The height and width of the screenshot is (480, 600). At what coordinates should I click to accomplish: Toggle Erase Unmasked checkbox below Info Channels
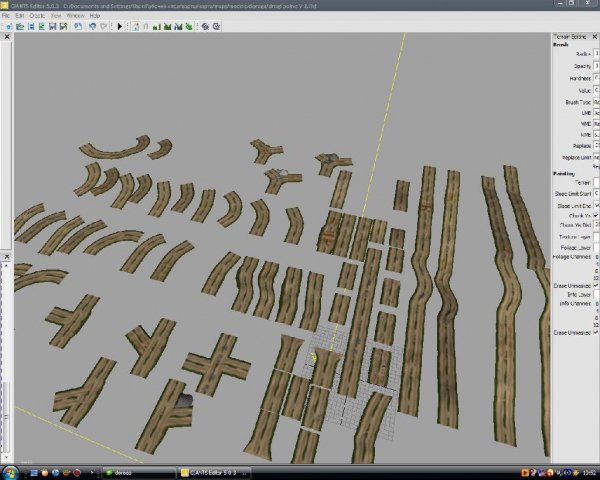(x=595, y=333)
